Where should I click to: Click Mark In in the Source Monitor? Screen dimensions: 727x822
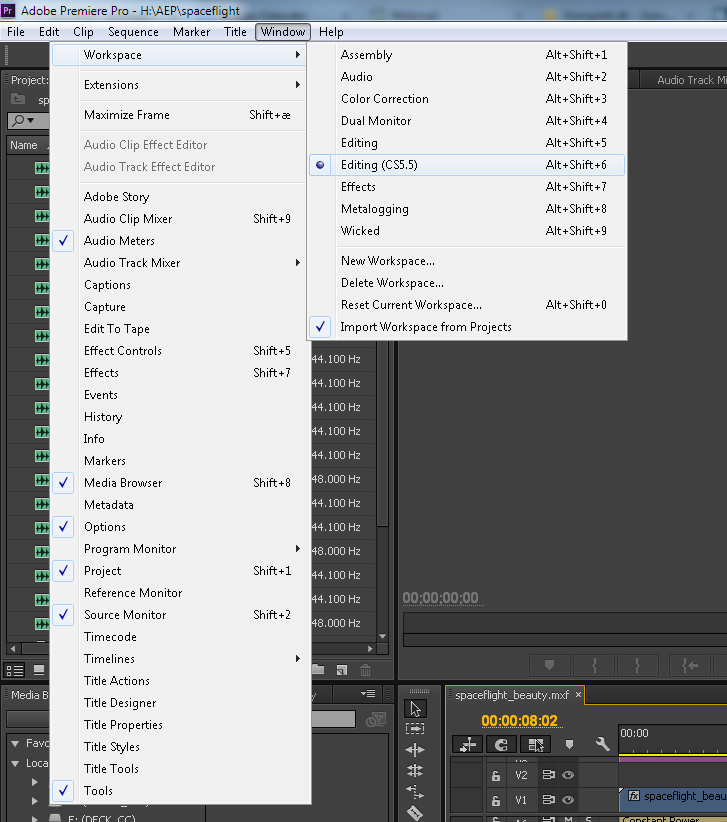tap(594, 666)
